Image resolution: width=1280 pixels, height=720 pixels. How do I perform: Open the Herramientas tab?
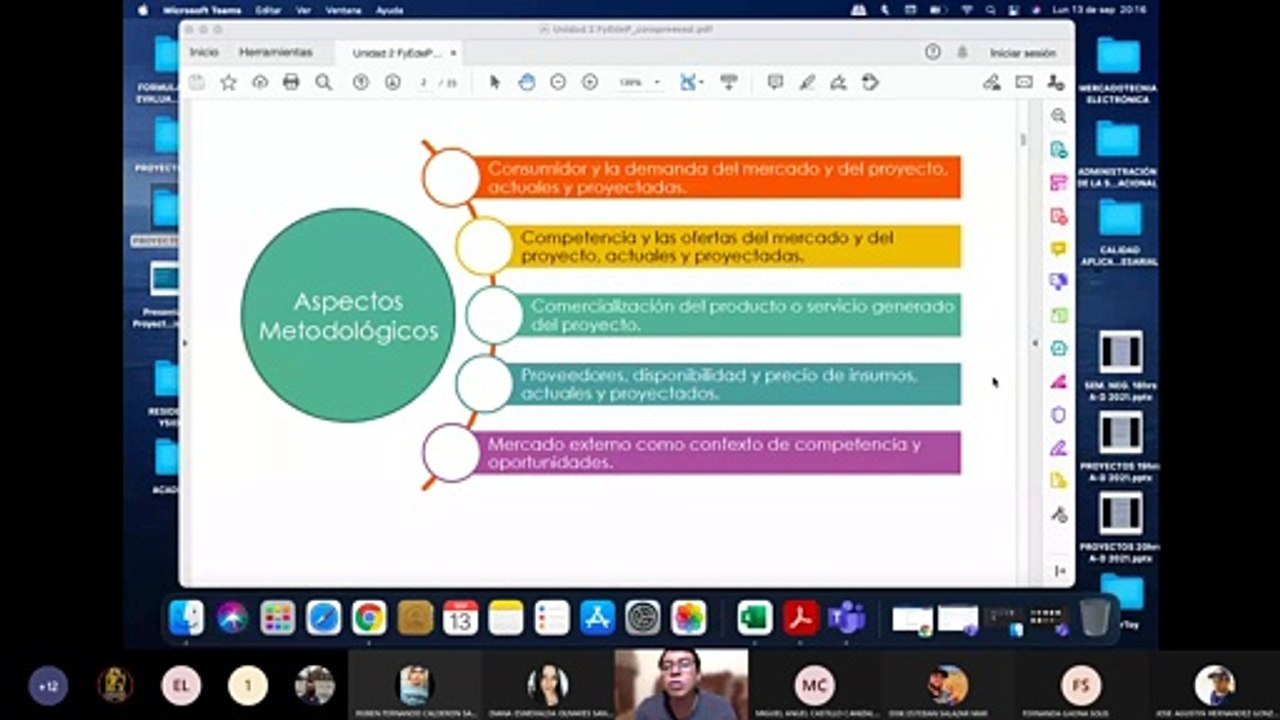[275, 52]
